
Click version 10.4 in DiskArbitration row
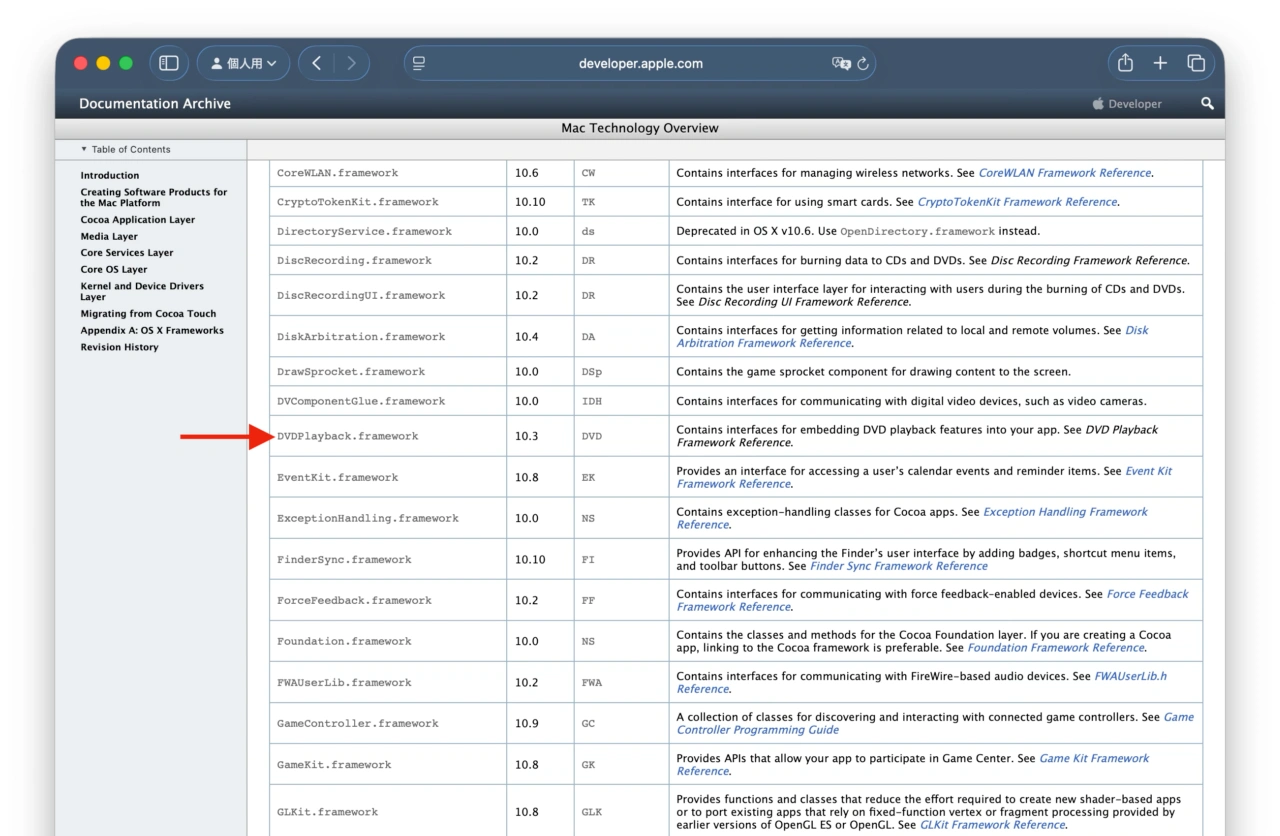tap(527, 336)
